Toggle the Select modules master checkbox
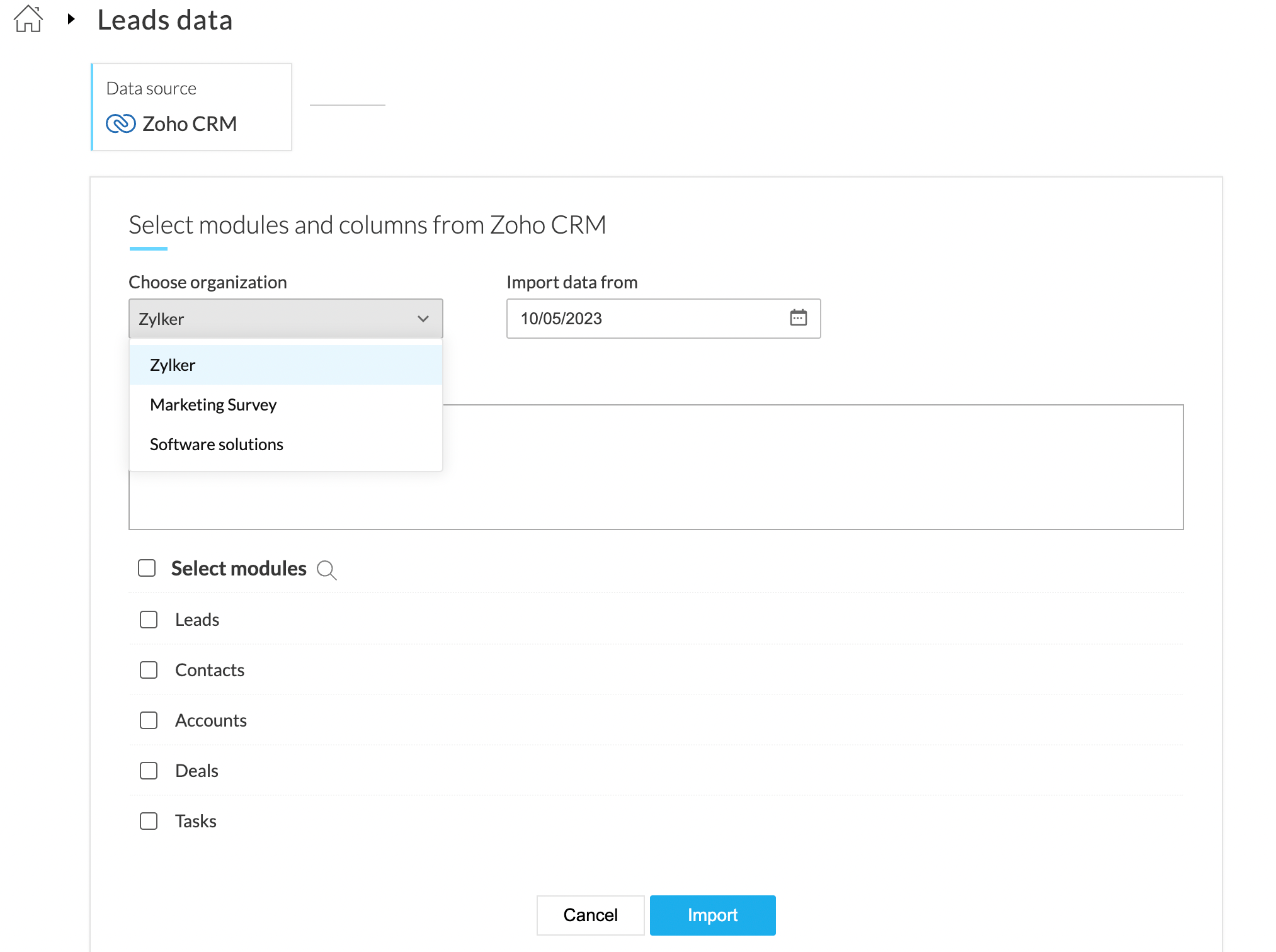The width and height of the screenshot is (1276, 952). tap(147, 568)
